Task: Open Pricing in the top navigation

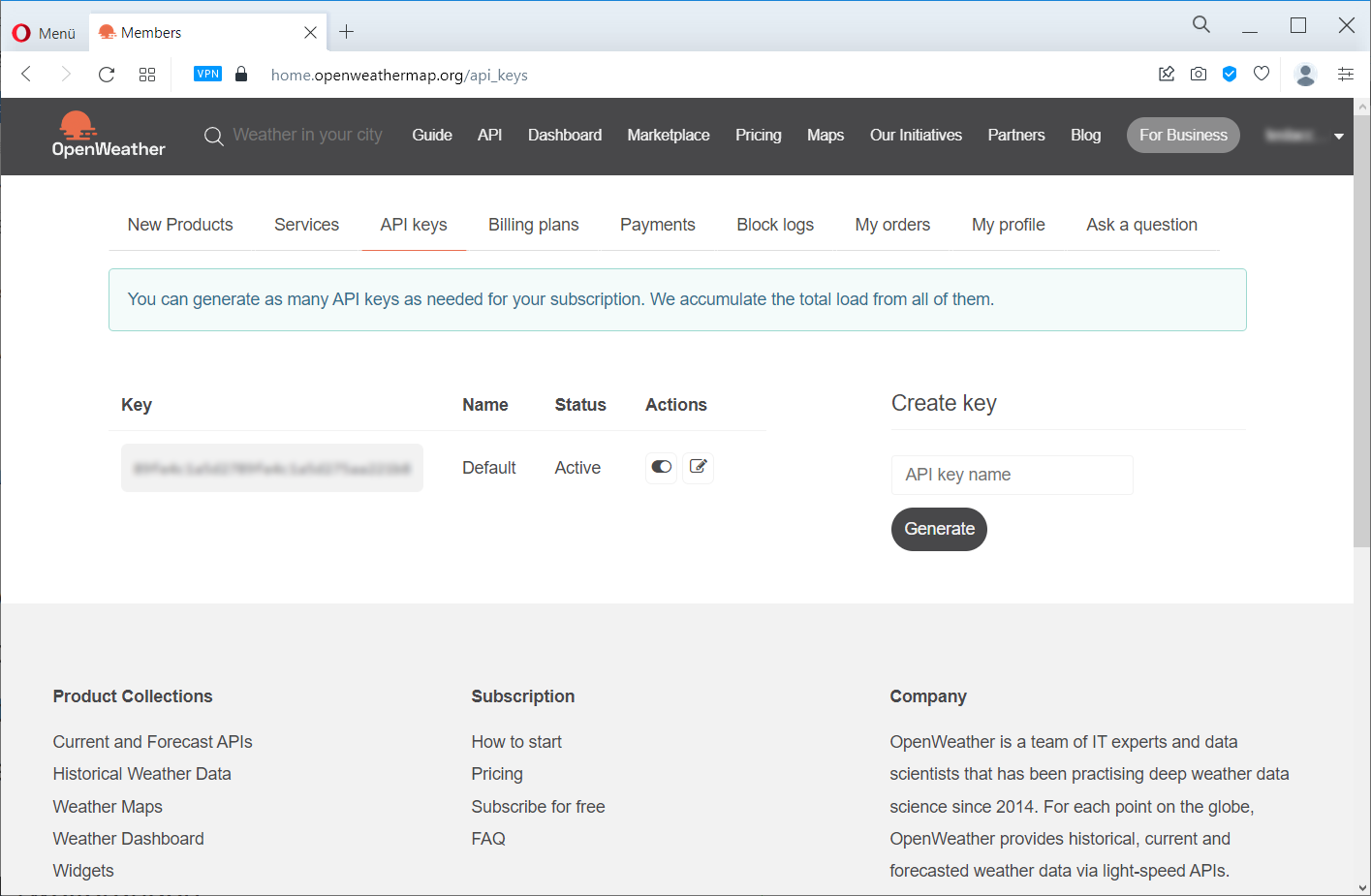Action: pos(759,136)
